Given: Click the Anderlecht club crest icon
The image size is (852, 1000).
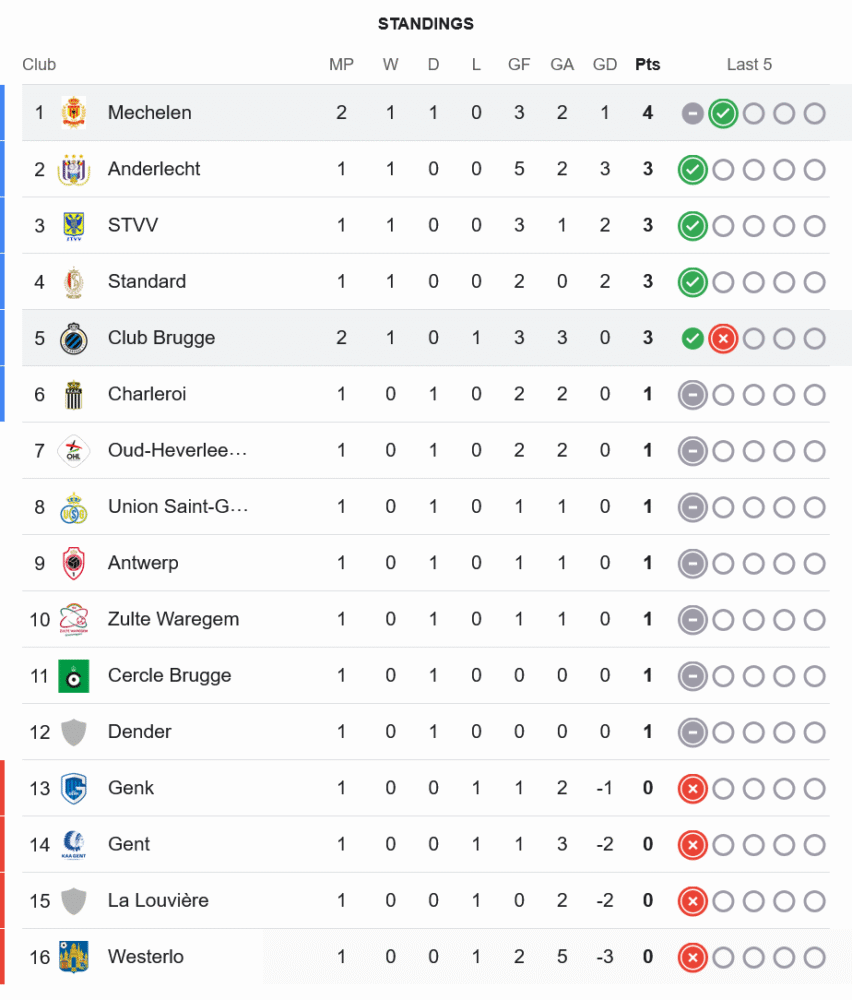Looking at the screenshot, I should (x=74, y=169).
